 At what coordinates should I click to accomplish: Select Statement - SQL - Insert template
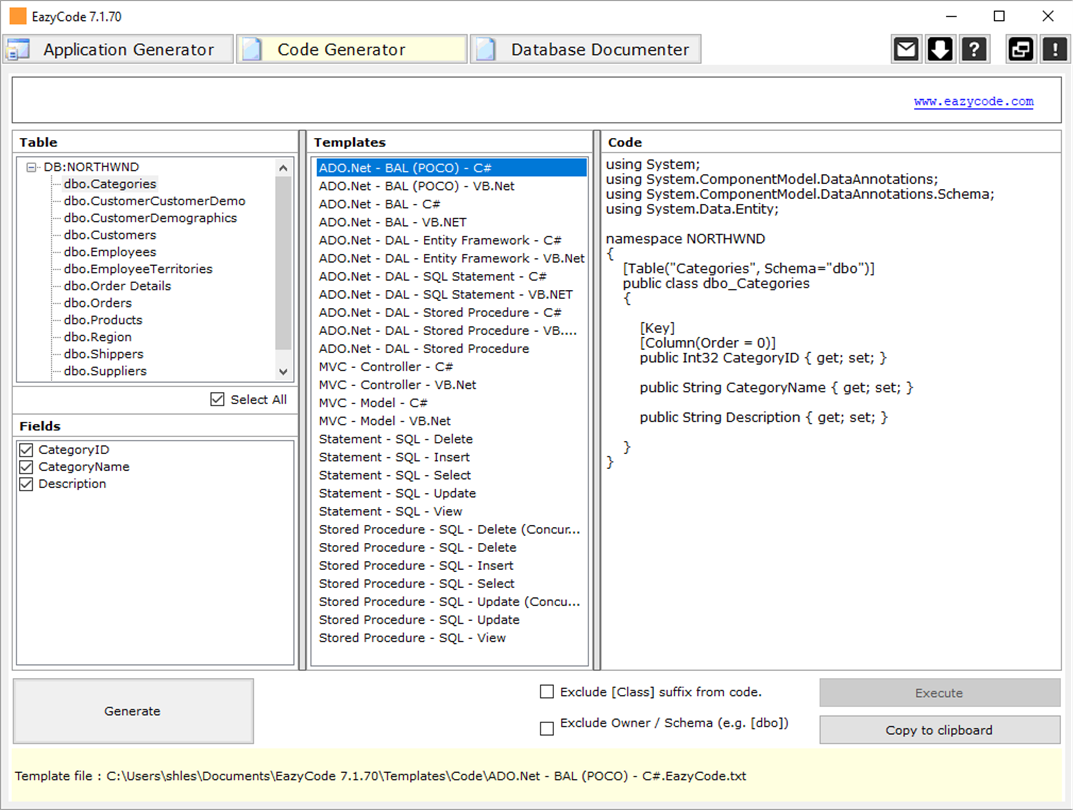point(452,457)
